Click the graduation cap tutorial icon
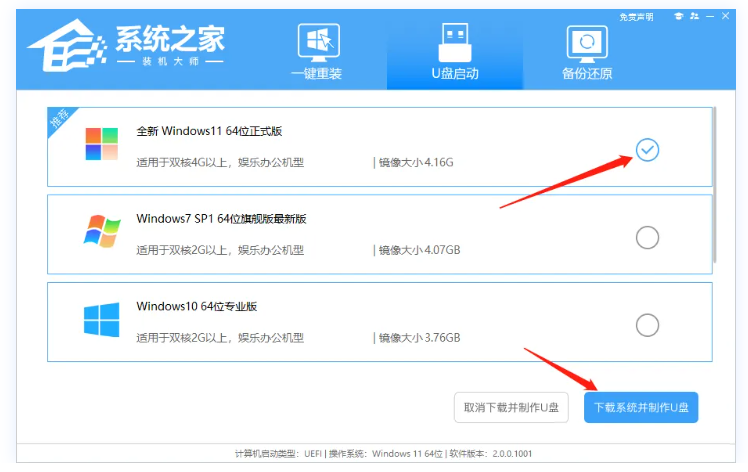 [x=678, y=16]
